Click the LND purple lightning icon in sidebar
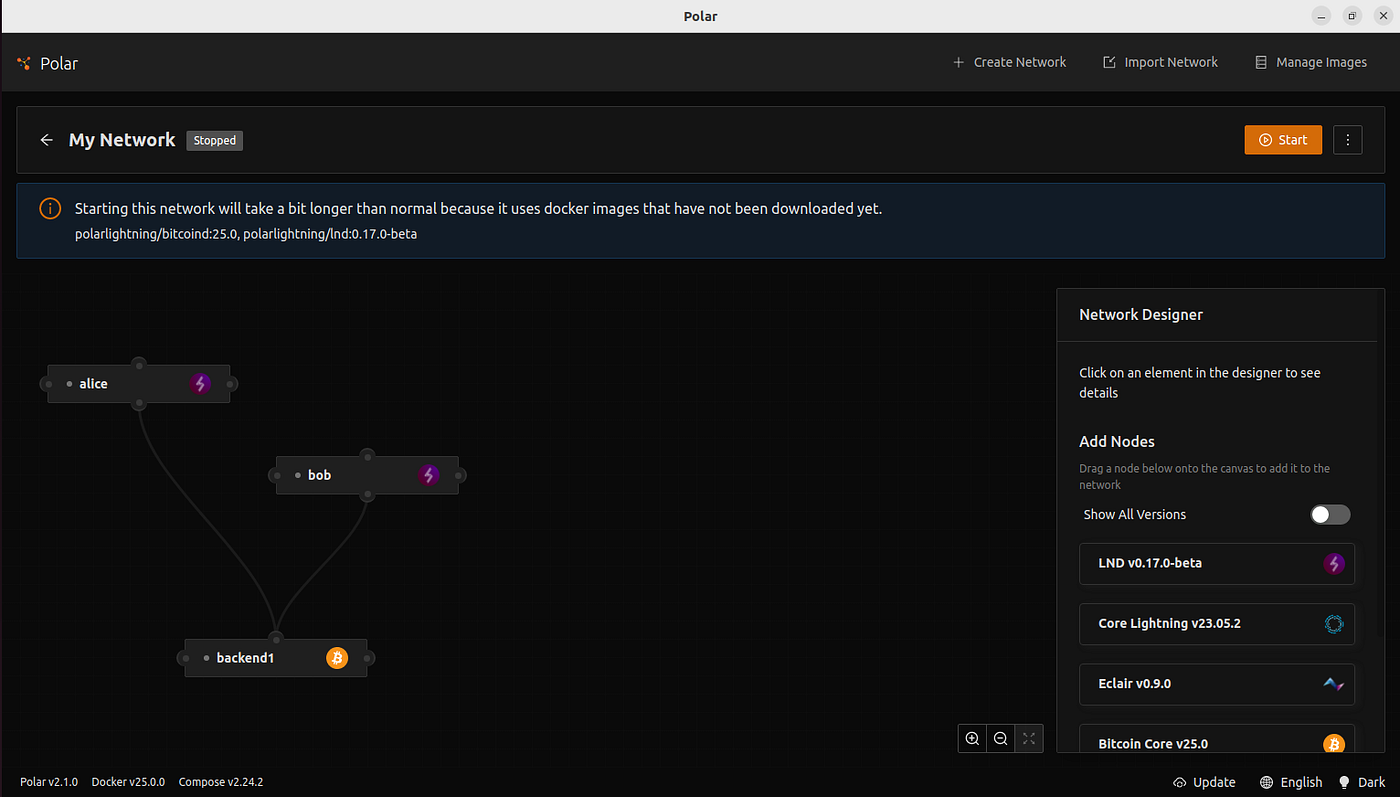This screenshot has height=797, width=1400. [x=1334, y=564]
